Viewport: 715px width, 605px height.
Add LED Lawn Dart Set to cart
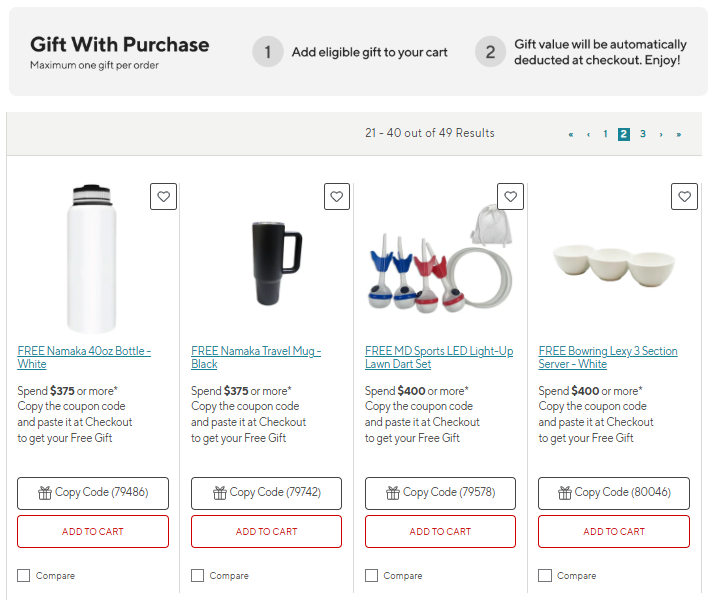440,531
